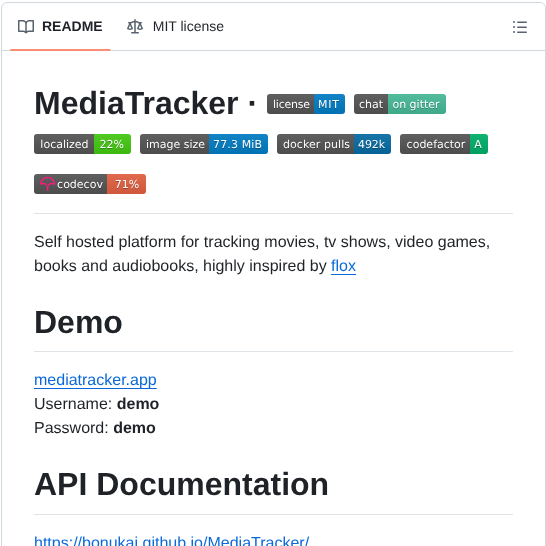This screenshot has width=546, height=546.
Task: Open the outline list icon
Action: pyautogui.click(x=520, y=27)
